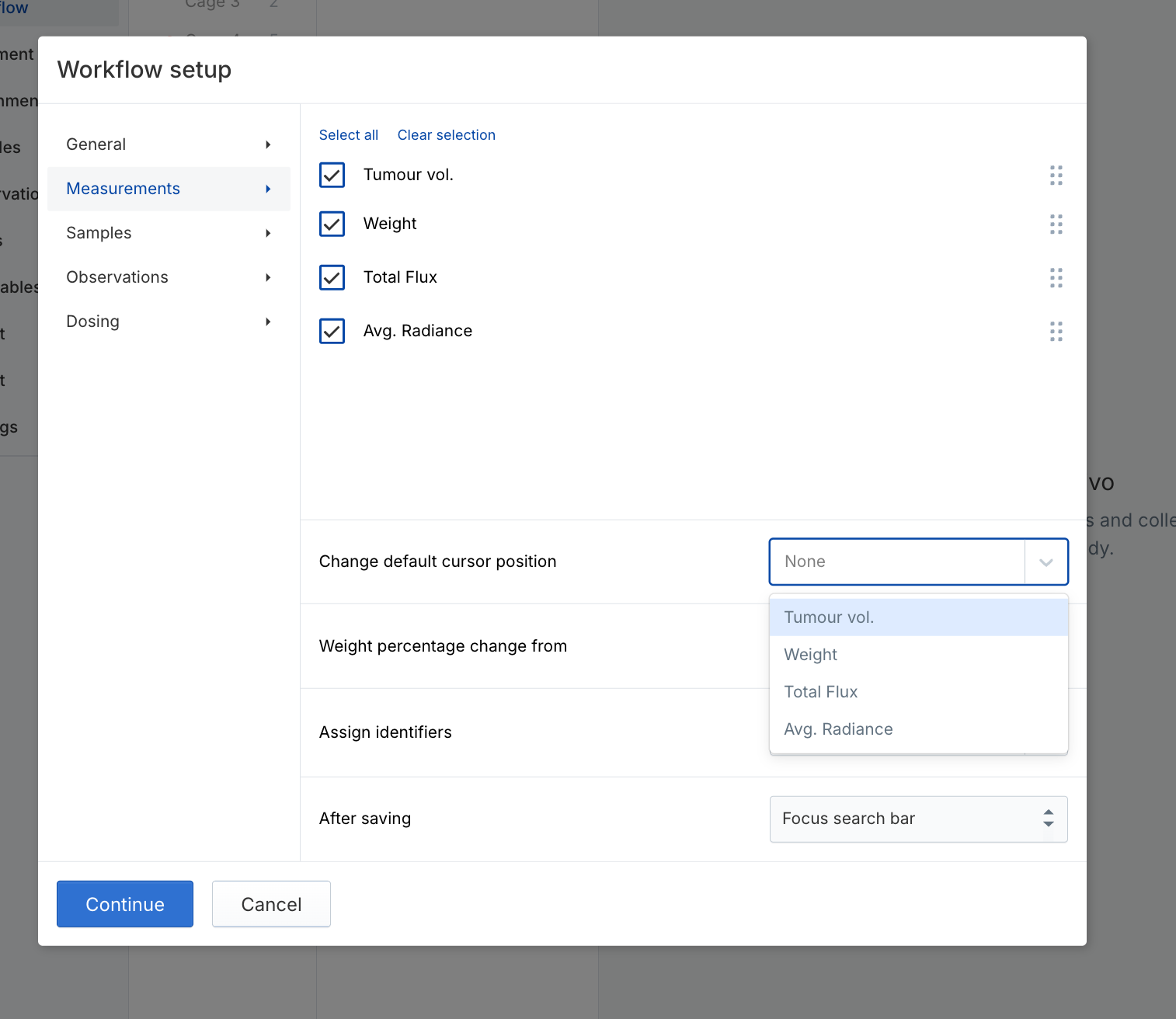Click the Select all link
Screen dimensions: 1176x1019
pos(349,135)
